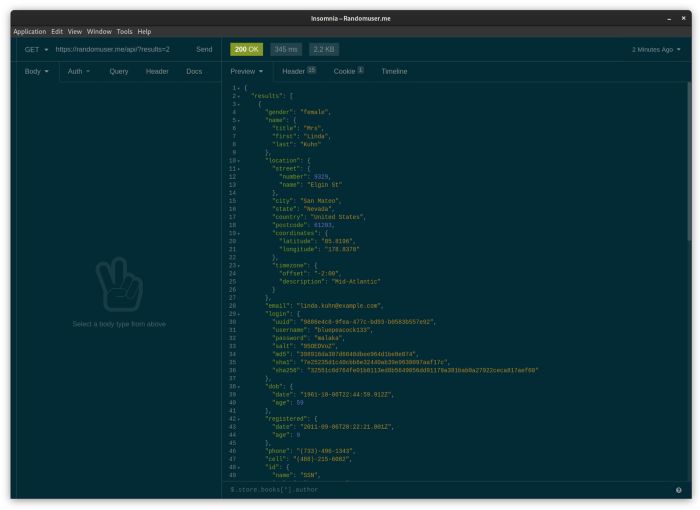Open the Help menu
Screen dimensions: 700x510
pos(144,32)
